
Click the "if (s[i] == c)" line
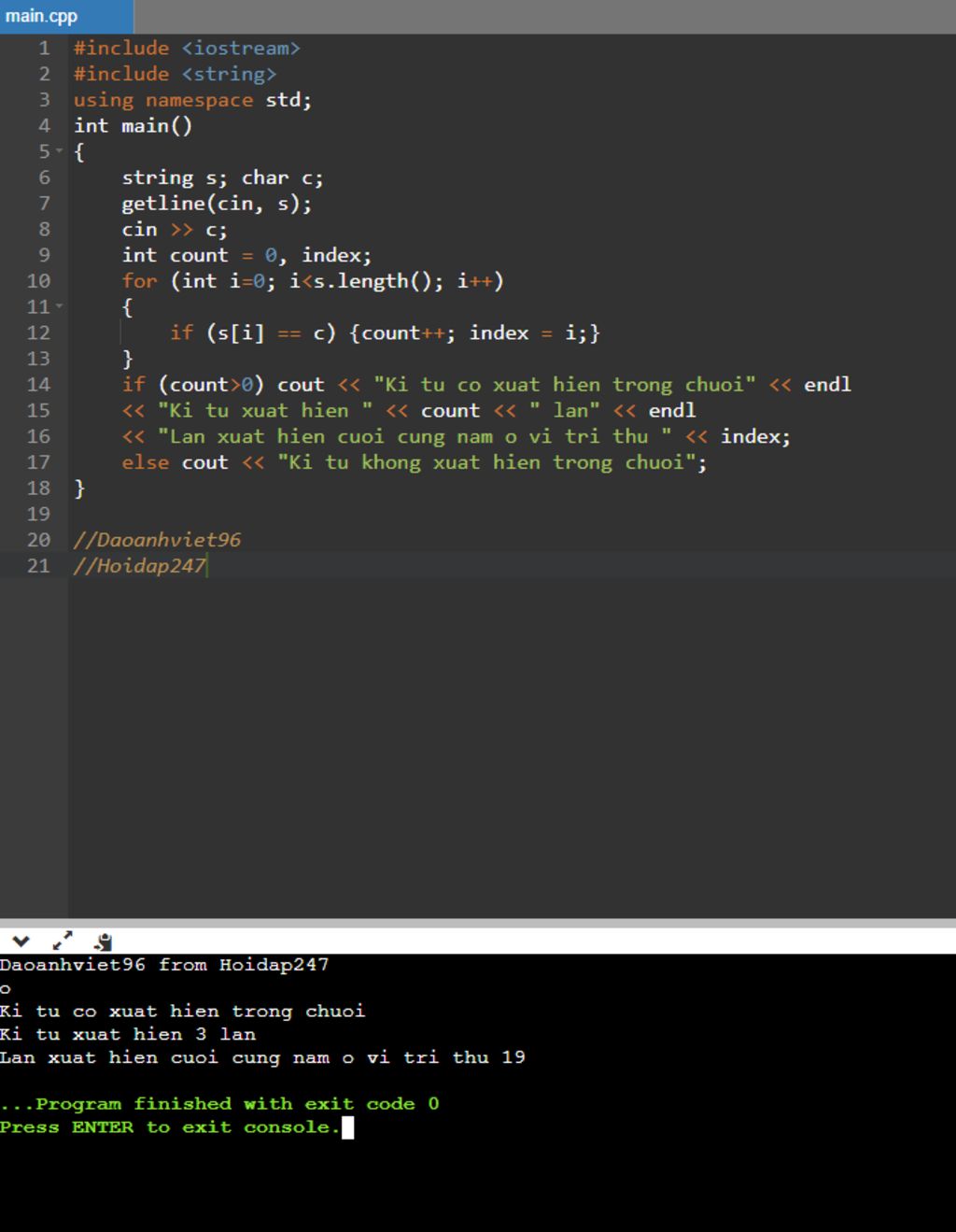pyautogui.click(x=385, y=333)
